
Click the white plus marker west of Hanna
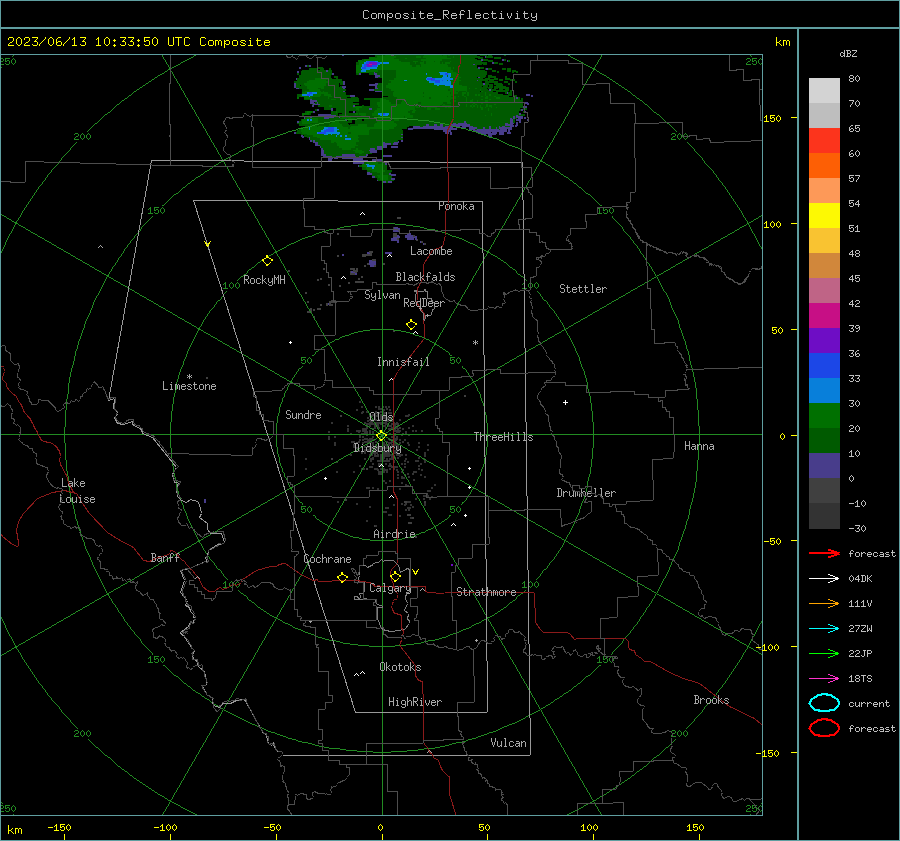(565, 402)
